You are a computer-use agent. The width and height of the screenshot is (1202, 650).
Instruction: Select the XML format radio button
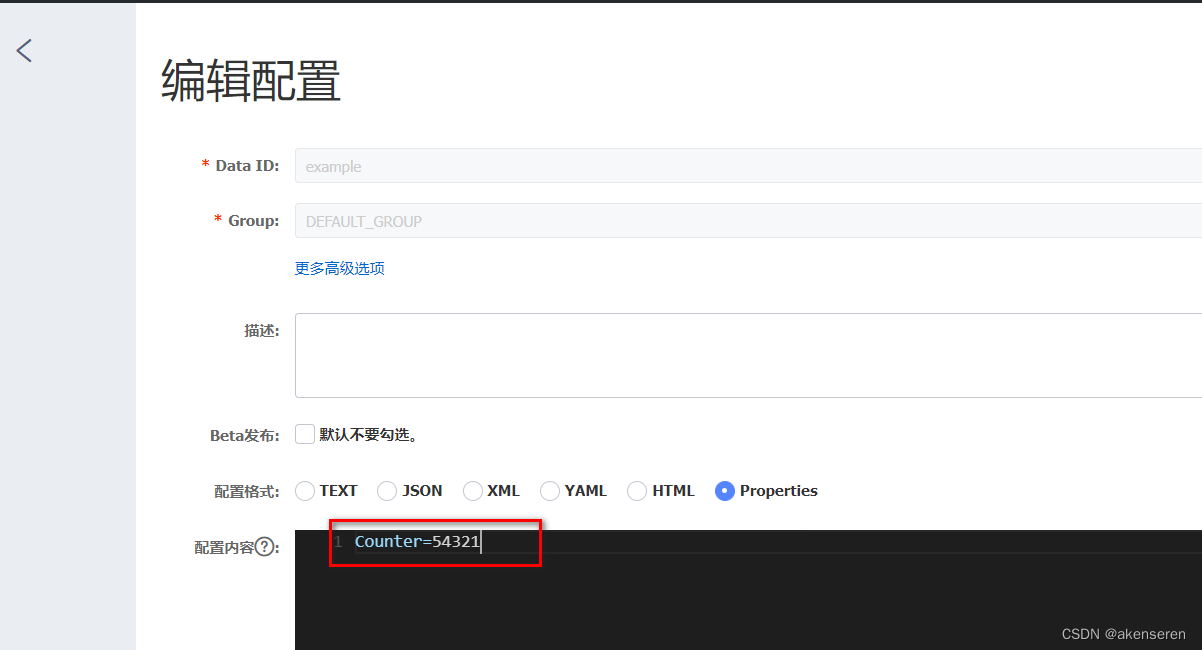tap(473, 491)
